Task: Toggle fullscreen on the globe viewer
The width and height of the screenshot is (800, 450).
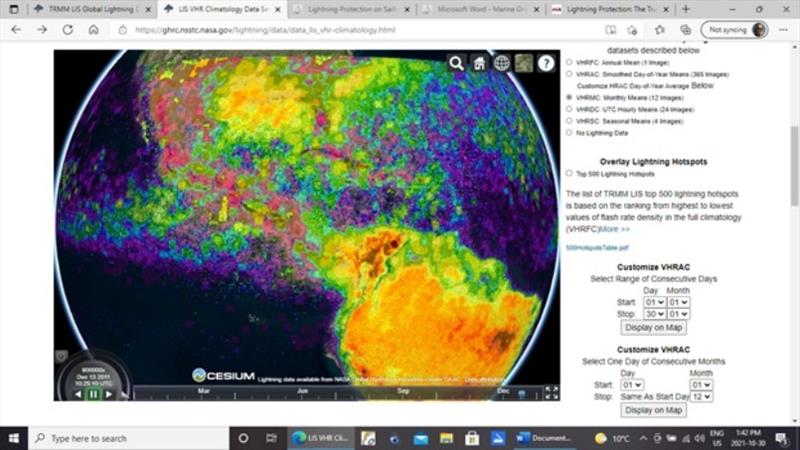Action: coord(552,392)
